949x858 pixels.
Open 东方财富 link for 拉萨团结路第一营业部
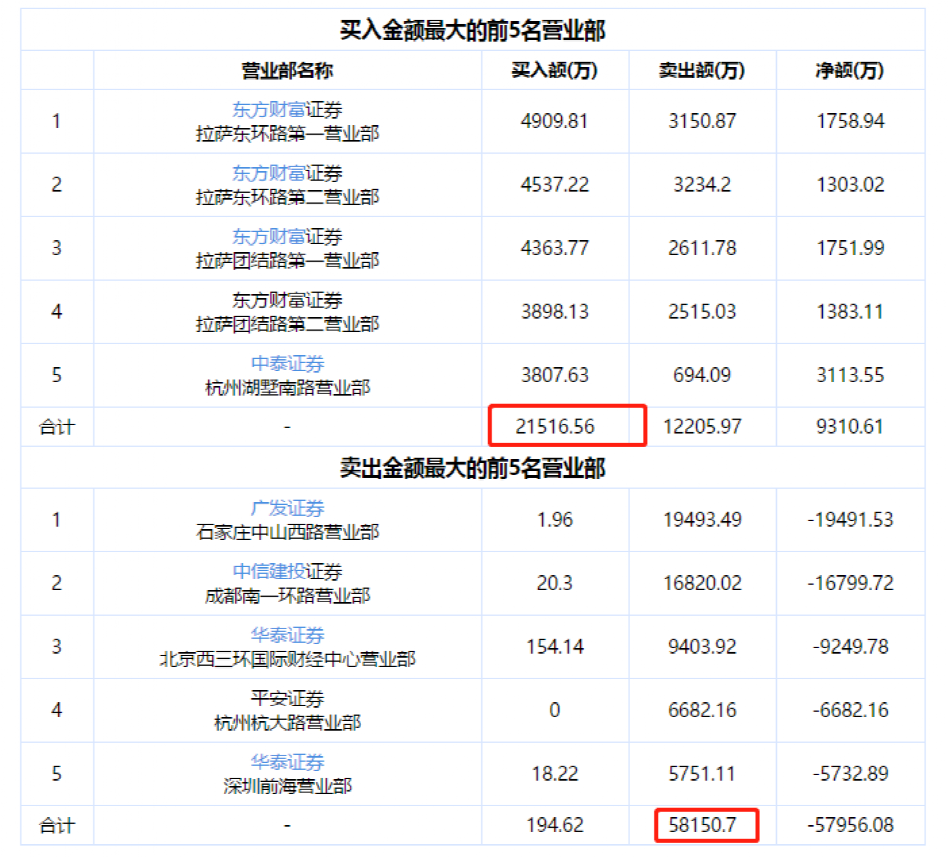click(269, 237)
